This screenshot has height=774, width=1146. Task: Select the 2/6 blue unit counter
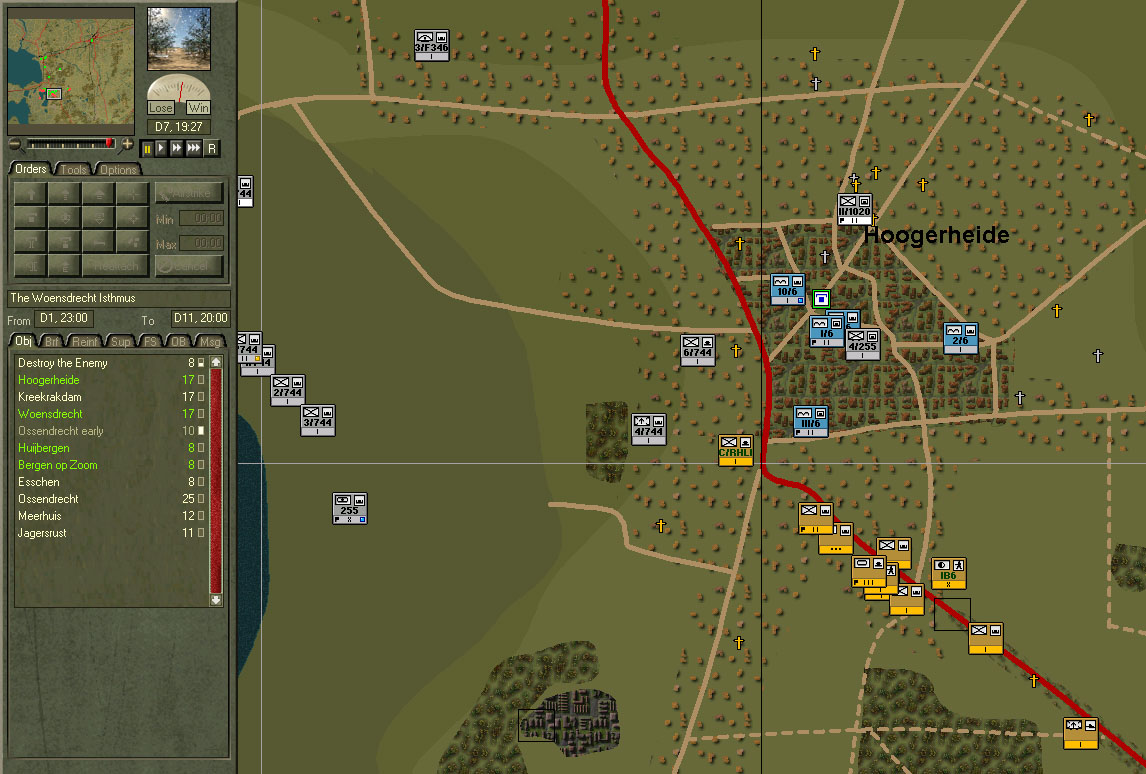point(960,338)
